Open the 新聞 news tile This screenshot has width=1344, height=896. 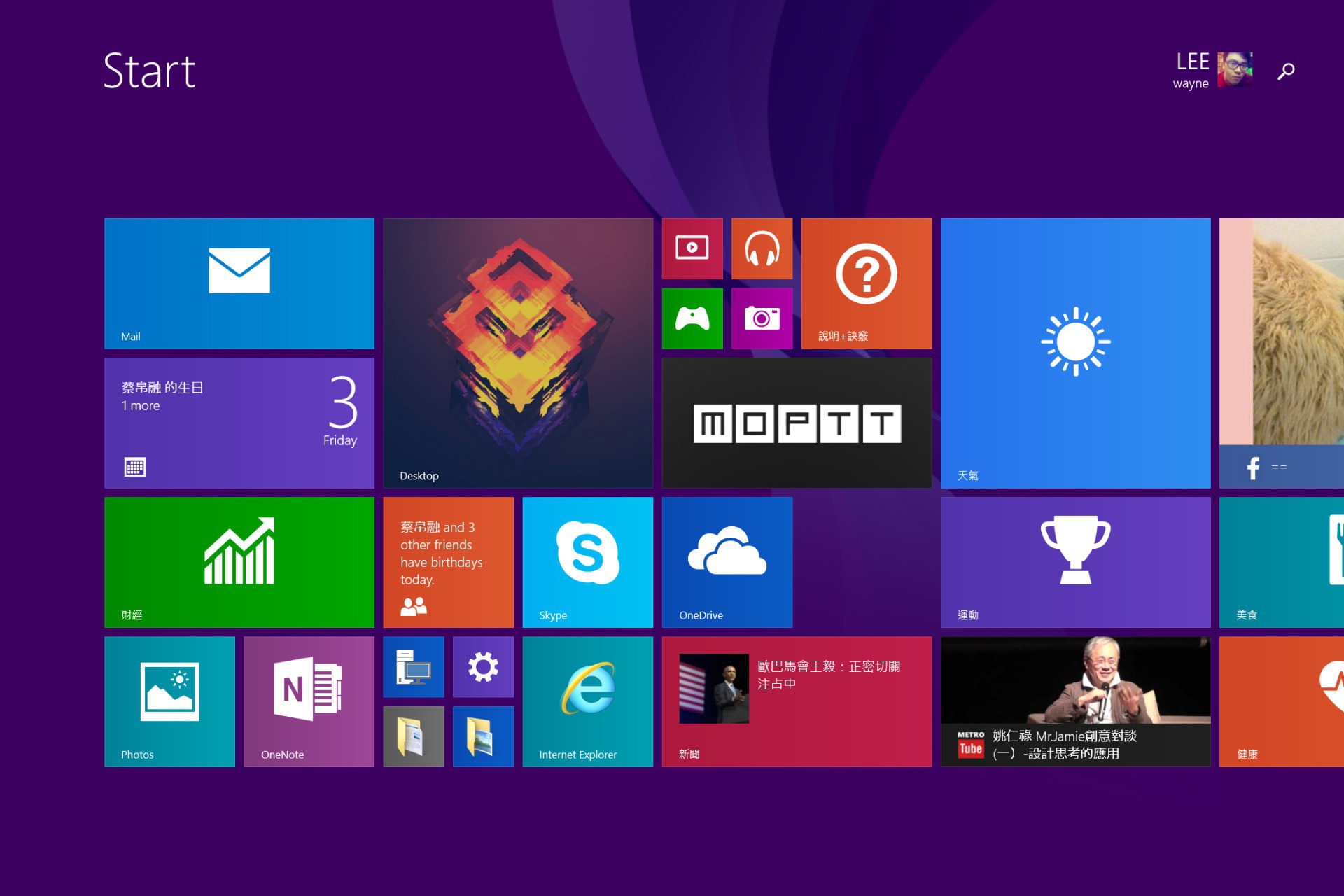click(x=797, y=701)
